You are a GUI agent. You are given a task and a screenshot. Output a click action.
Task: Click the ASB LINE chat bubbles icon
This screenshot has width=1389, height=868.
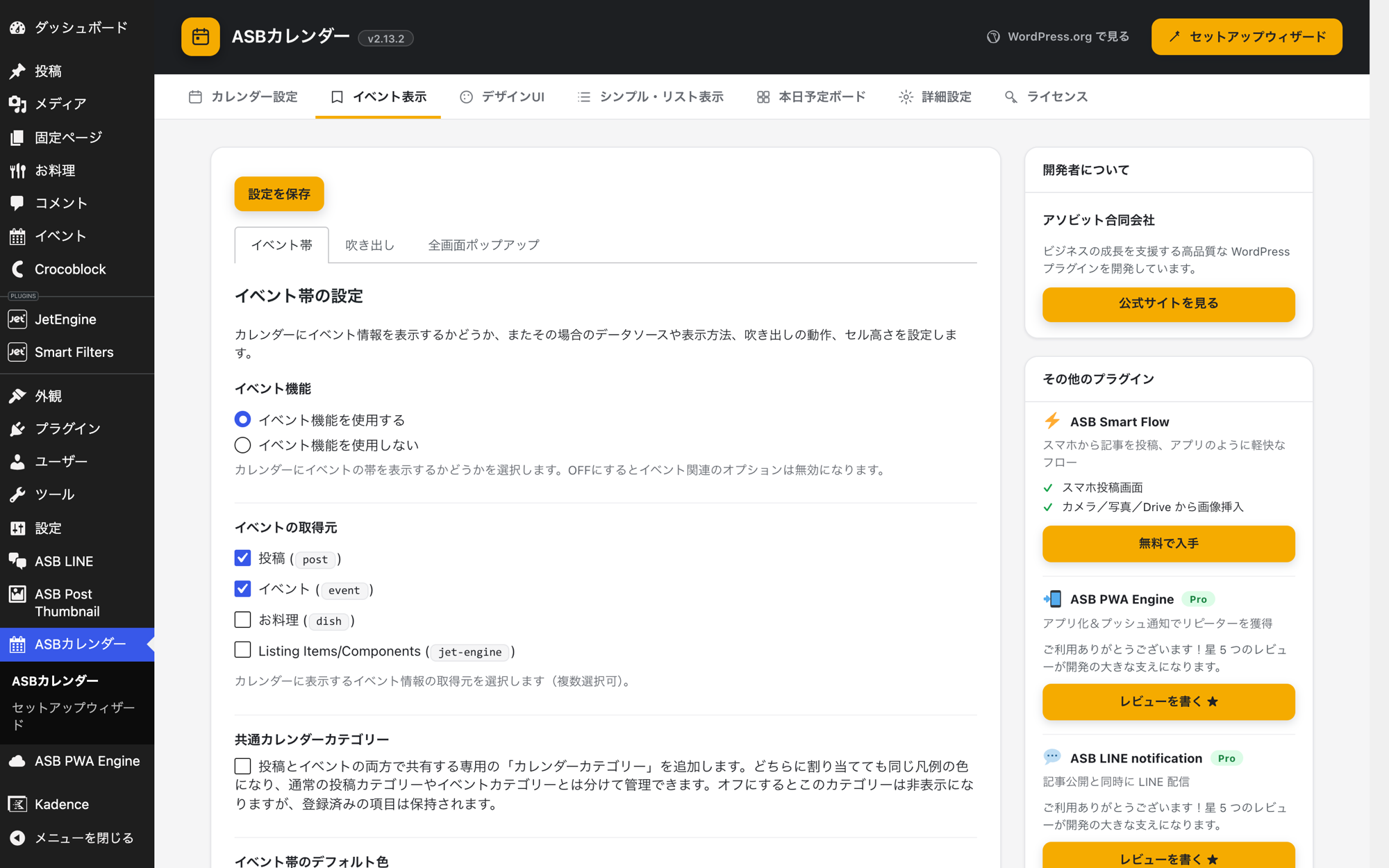coord(17,561)
